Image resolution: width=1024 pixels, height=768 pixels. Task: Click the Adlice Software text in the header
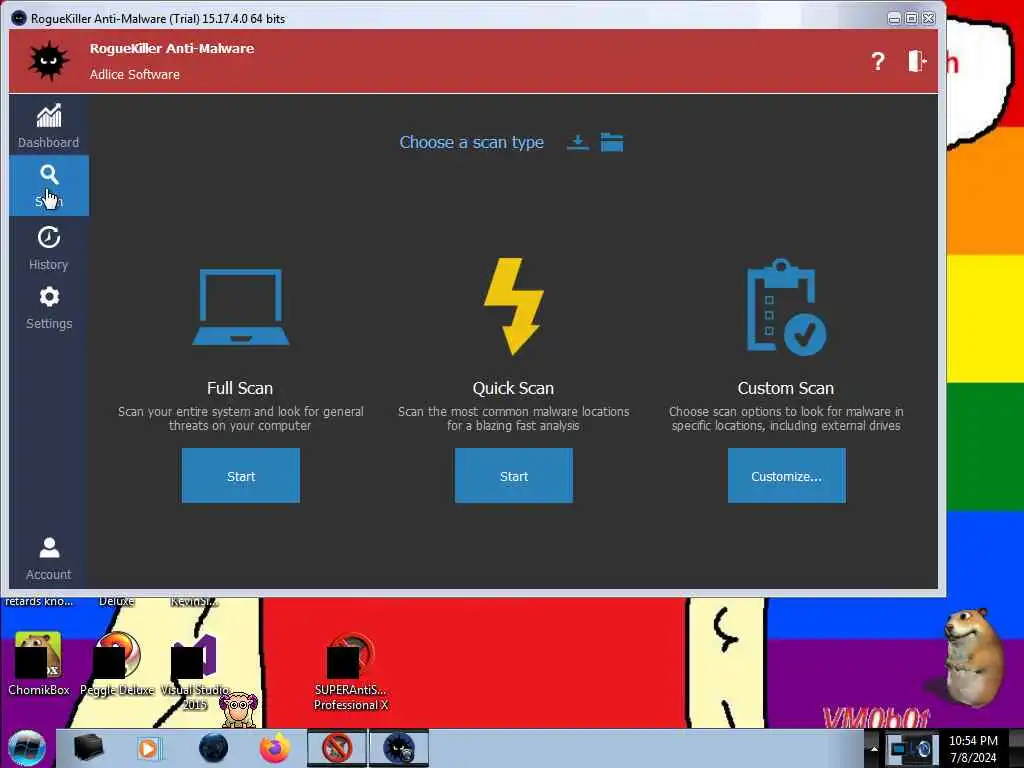point(135,74)
